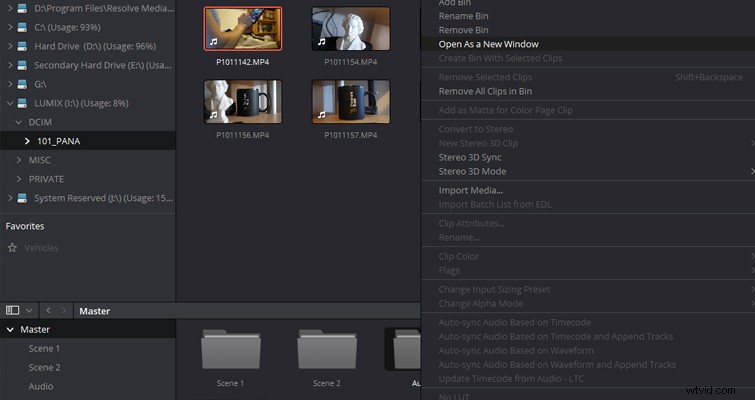Expand the MISC folder node
The height and width of the screenshot is (400, 755).
[19, 160]
